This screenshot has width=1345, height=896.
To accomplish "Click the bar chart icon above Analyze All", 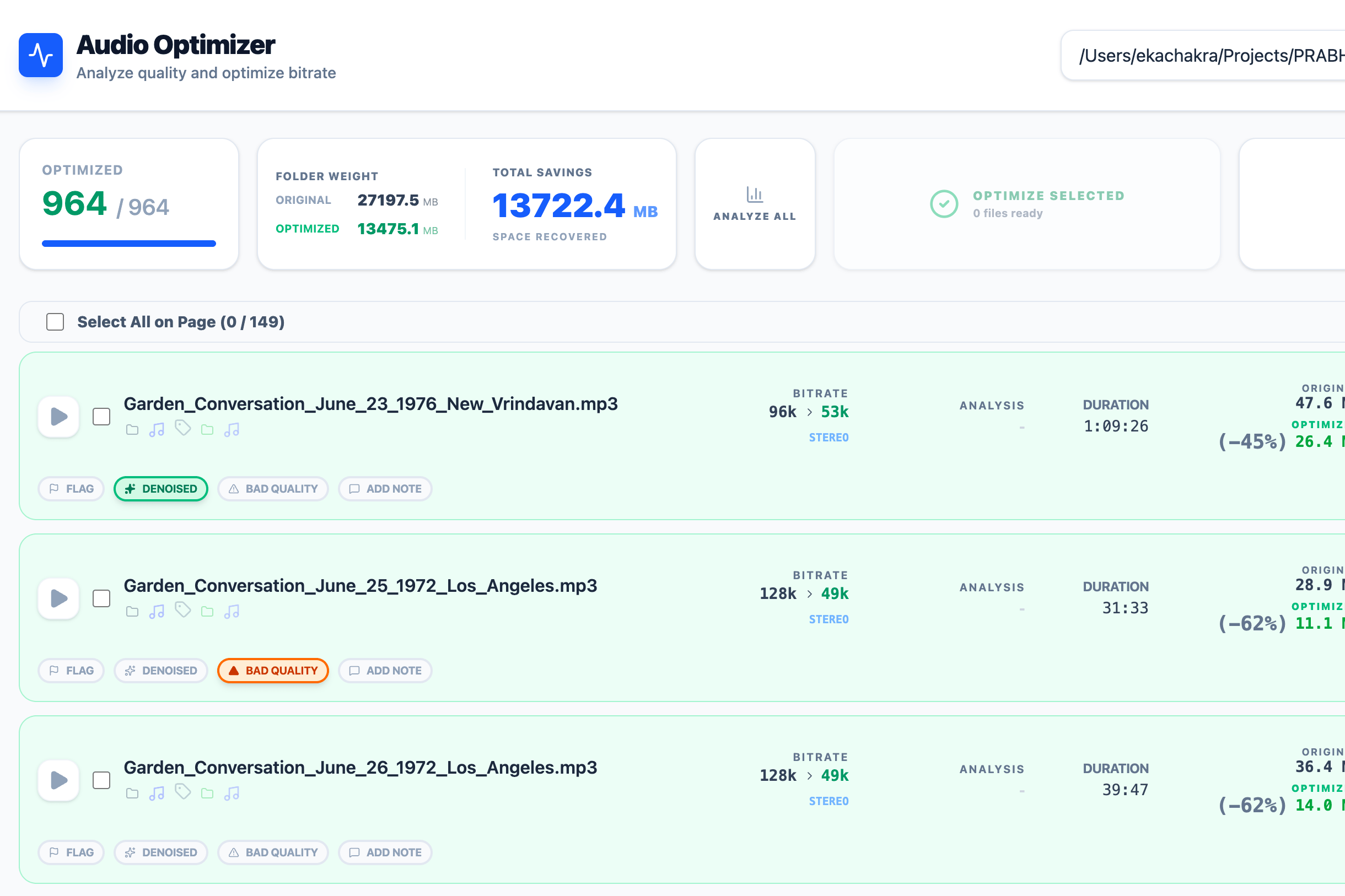I will [x=755, y=195].
